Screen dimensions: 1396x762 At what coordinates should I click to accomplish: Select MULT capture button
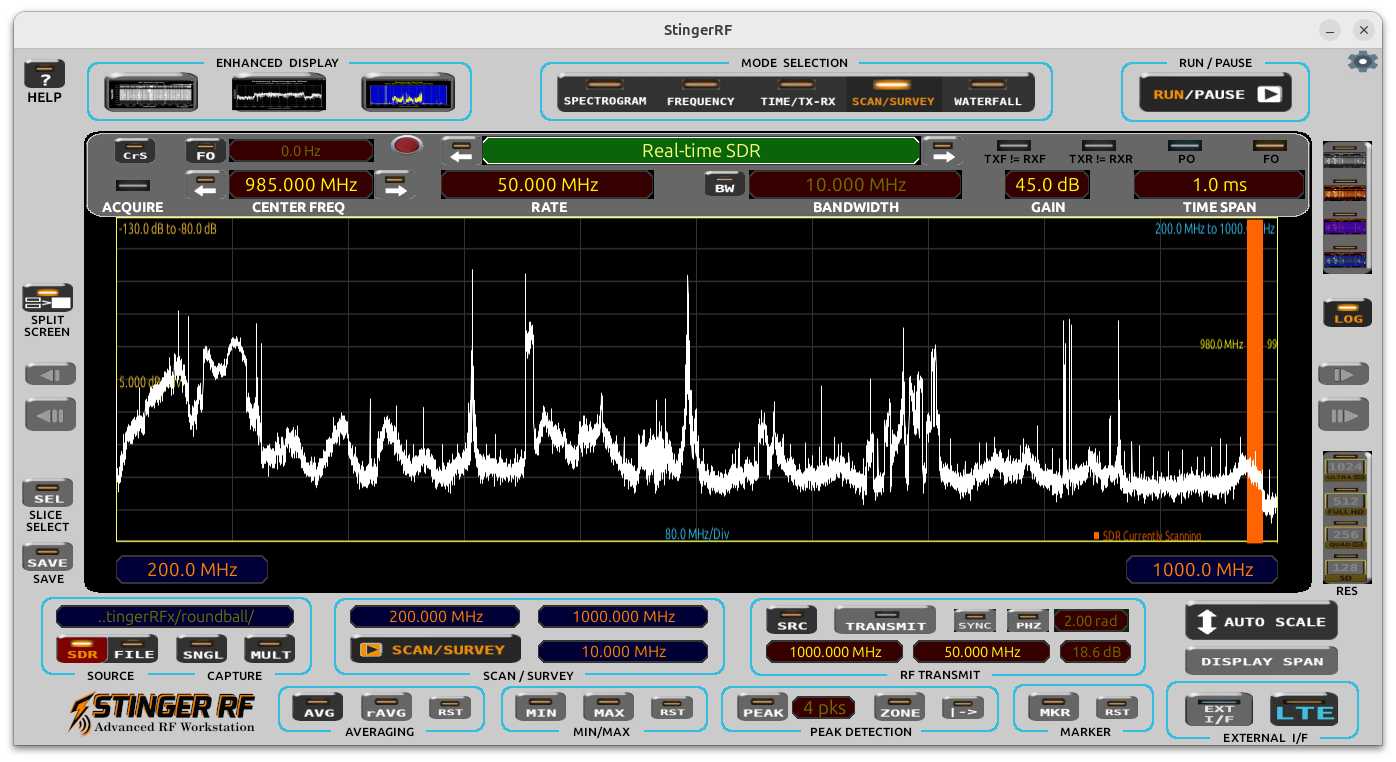tap(270, 651)
